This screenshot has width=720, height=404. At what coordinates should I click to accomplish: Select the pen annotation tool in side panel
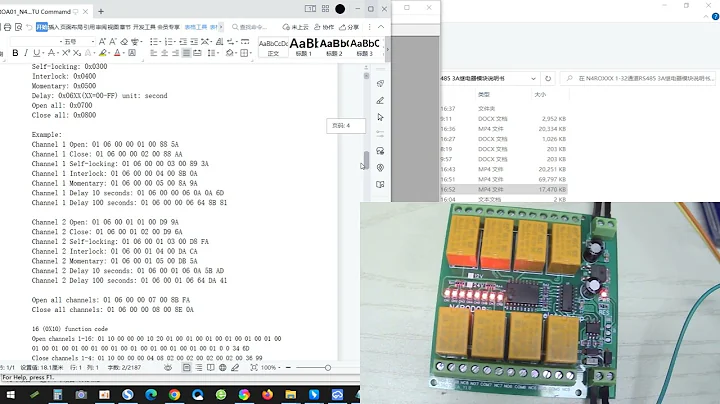[x=380, y=100]
